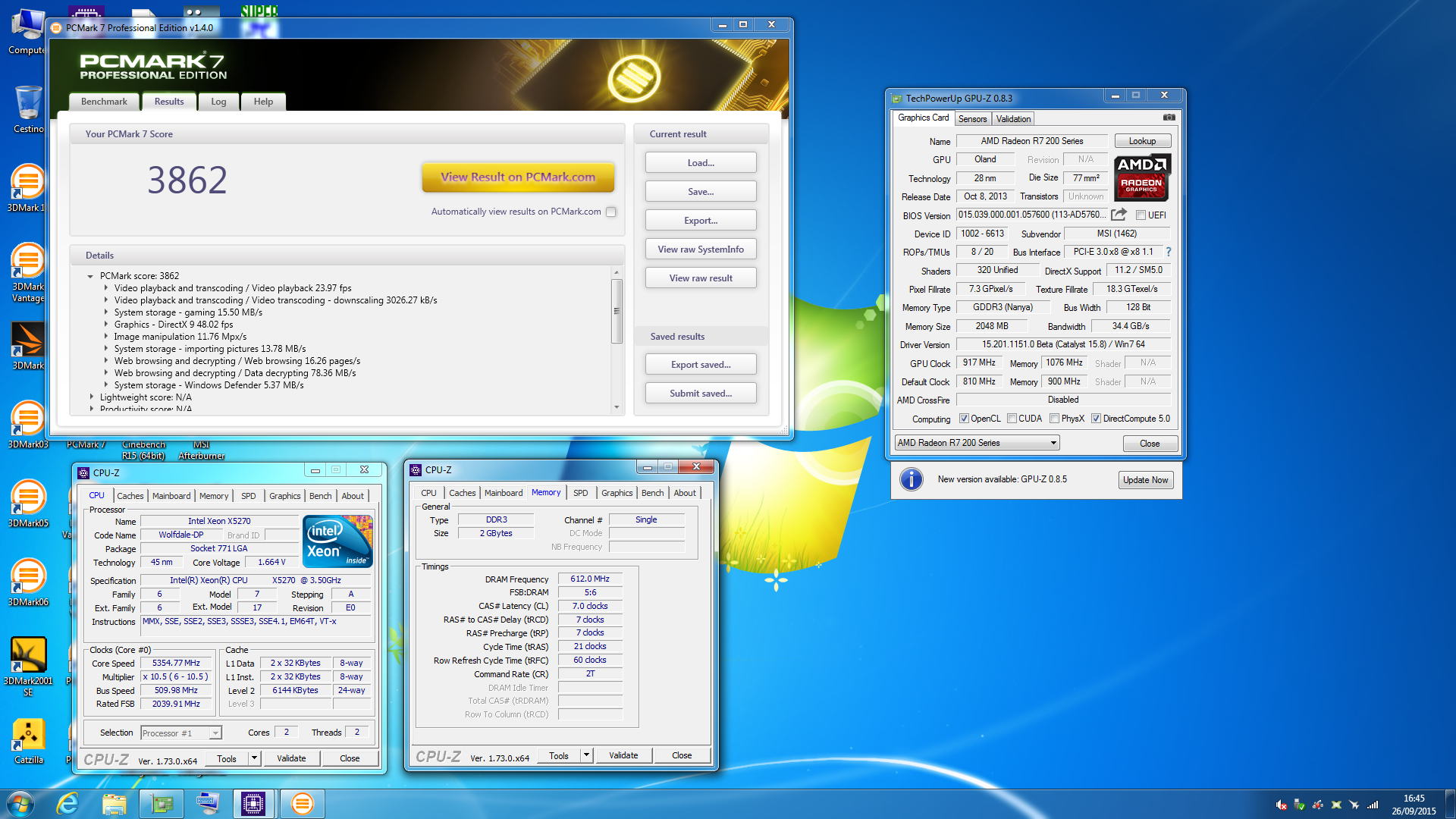This screenshot has width=1456, height=819.
Task: Open the 3DMark2001 SE desktop shortcut
Action: point(28,667)
